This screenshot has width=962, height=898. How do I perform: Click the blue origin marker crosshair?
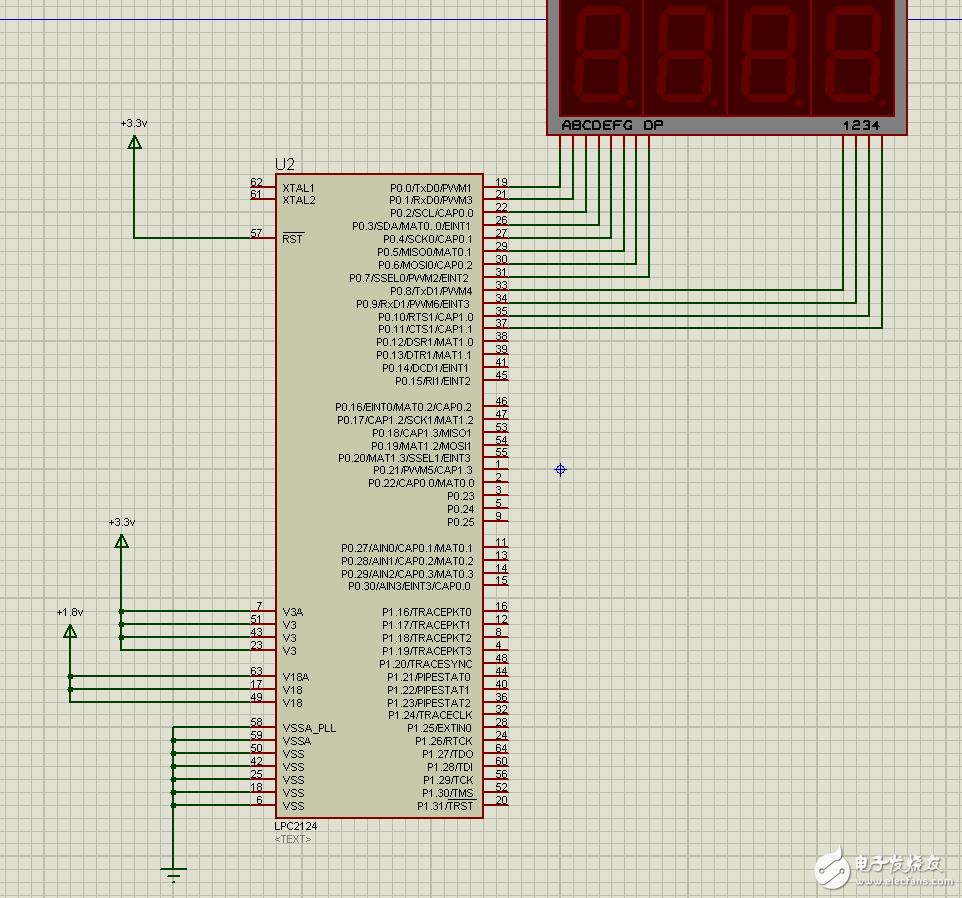click(560, 470)
